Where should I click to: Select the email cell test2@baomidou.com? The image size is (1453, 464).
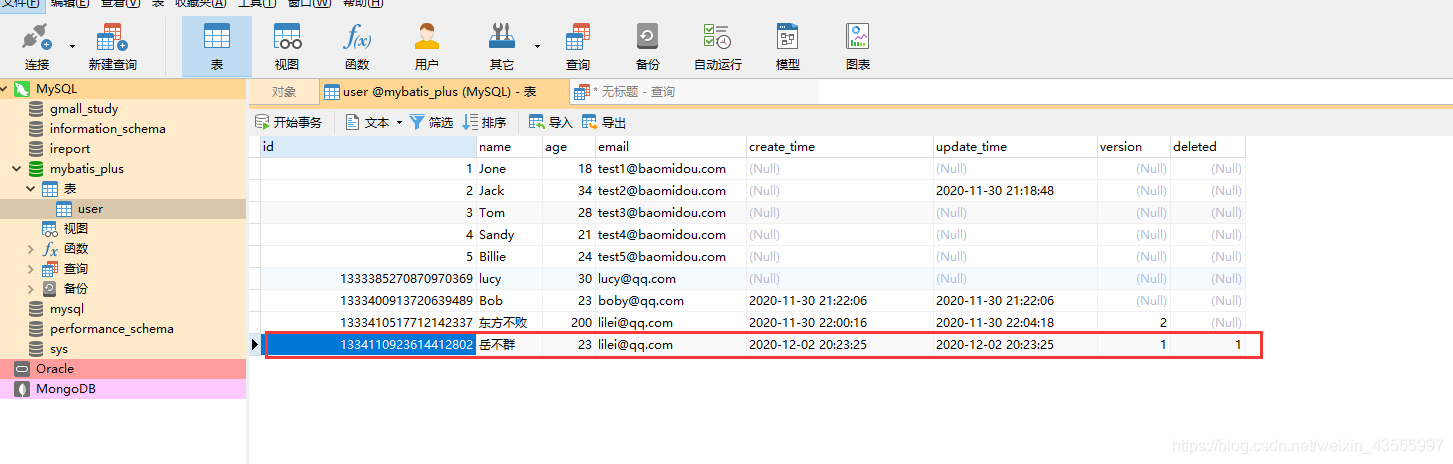[671, 191]
